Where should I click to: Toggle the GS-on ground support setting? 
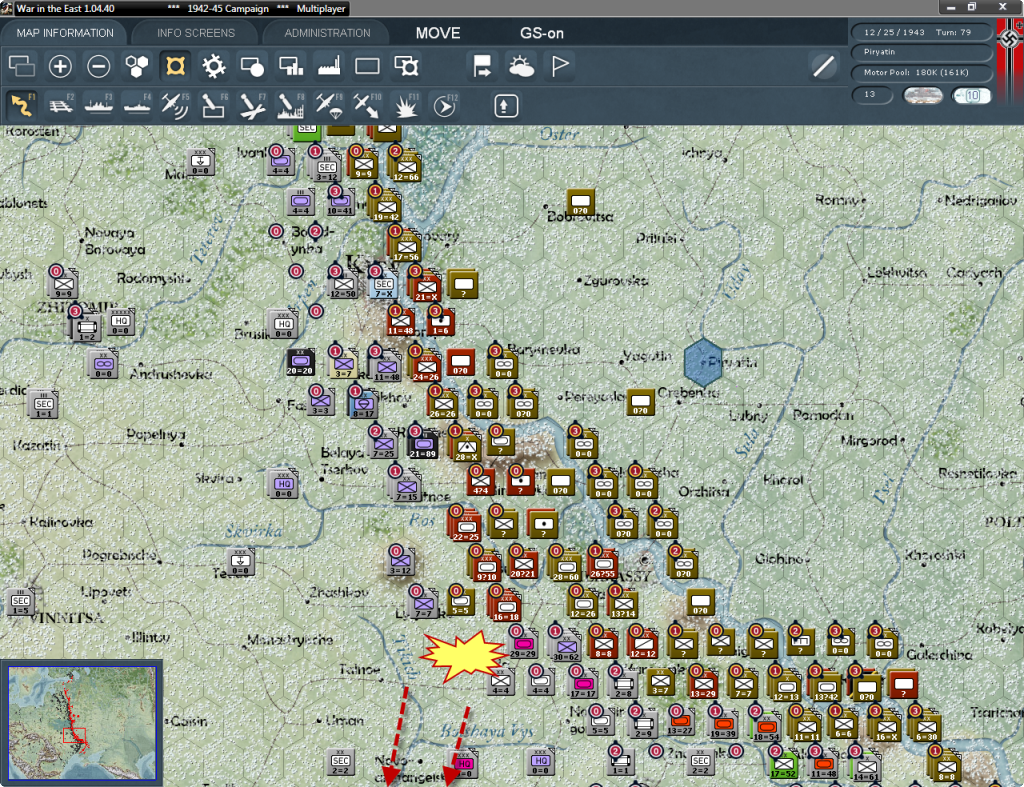coord(541,33)
